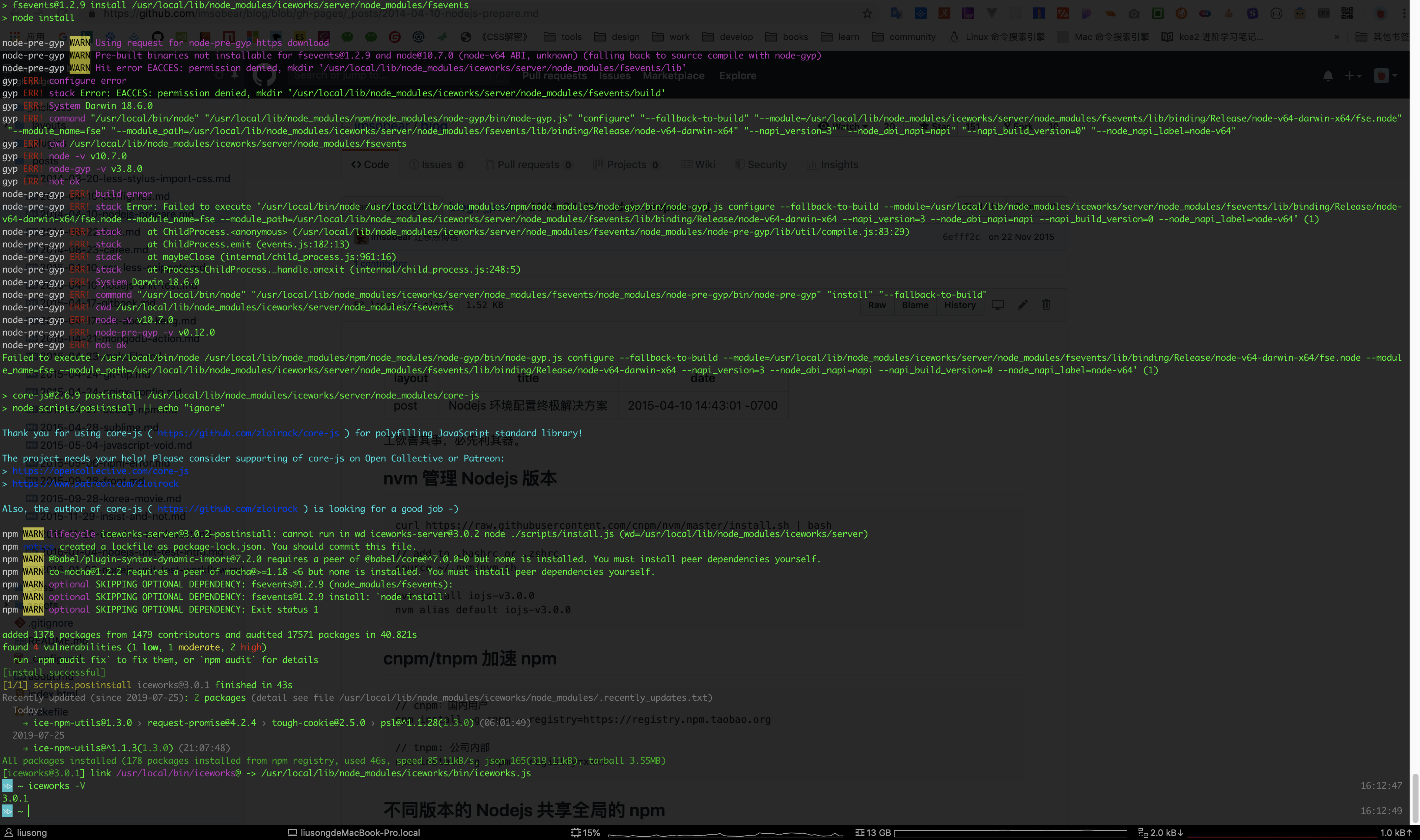The image size is (1420, 840).
Task: Open the design bookmark folder
Action: click(x=617, y=37)
